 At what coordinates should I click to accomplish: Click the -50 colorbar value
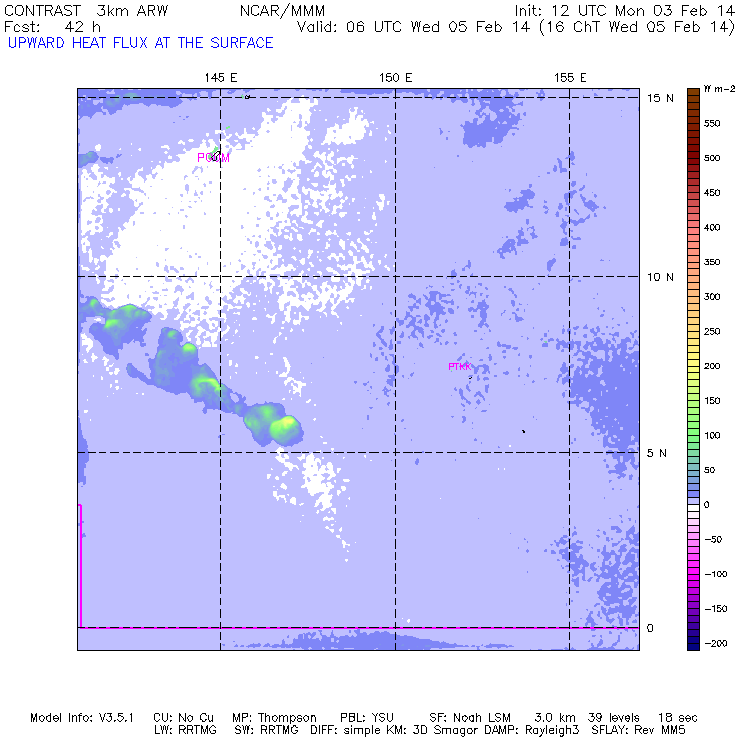[x=715, y=539]
